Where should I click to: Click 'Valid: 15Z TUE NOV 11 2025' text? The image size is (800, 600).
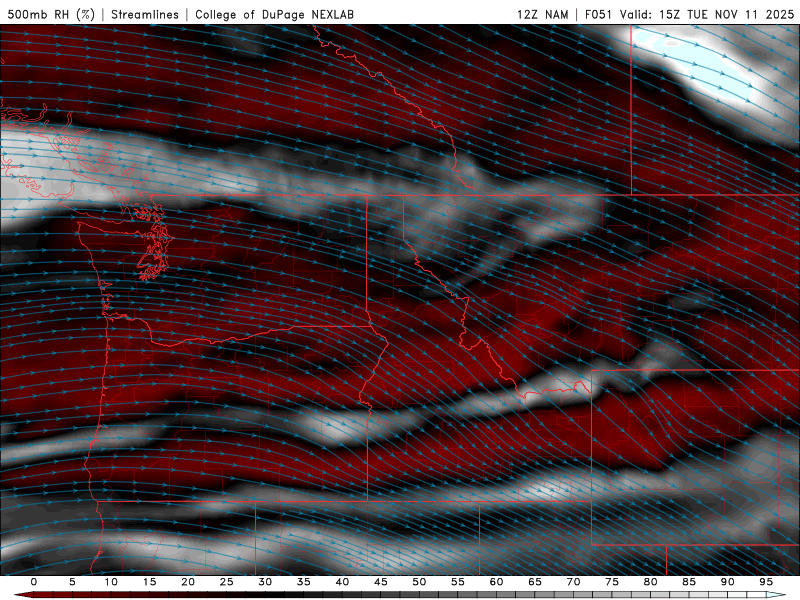click(707, 14)
